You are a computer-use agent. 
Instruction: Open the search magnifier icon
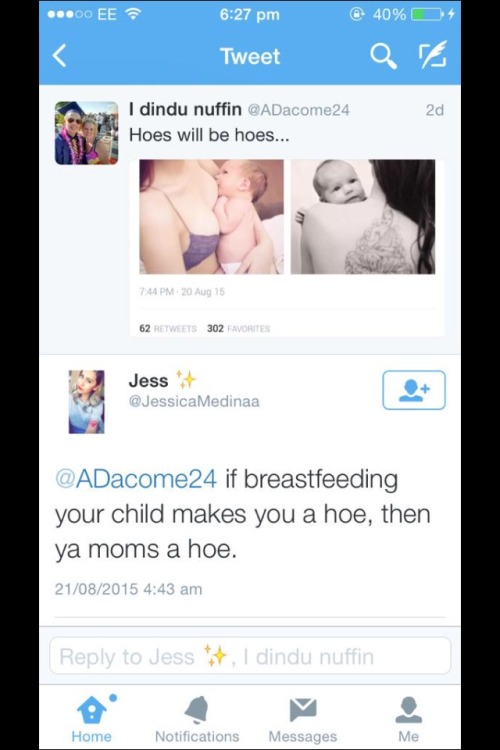(x=383, y=56)
